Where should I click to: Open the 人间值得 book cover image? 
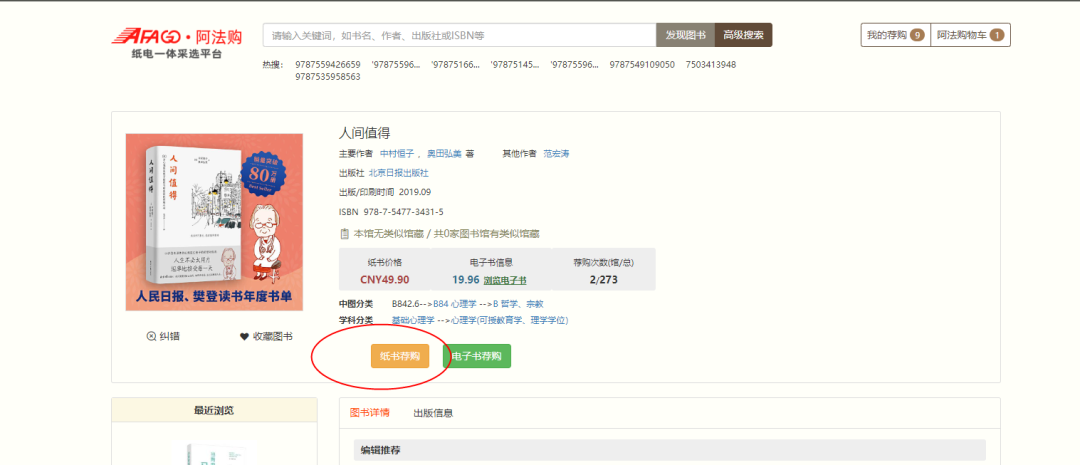pyautogui.click(x=214, y=222)
